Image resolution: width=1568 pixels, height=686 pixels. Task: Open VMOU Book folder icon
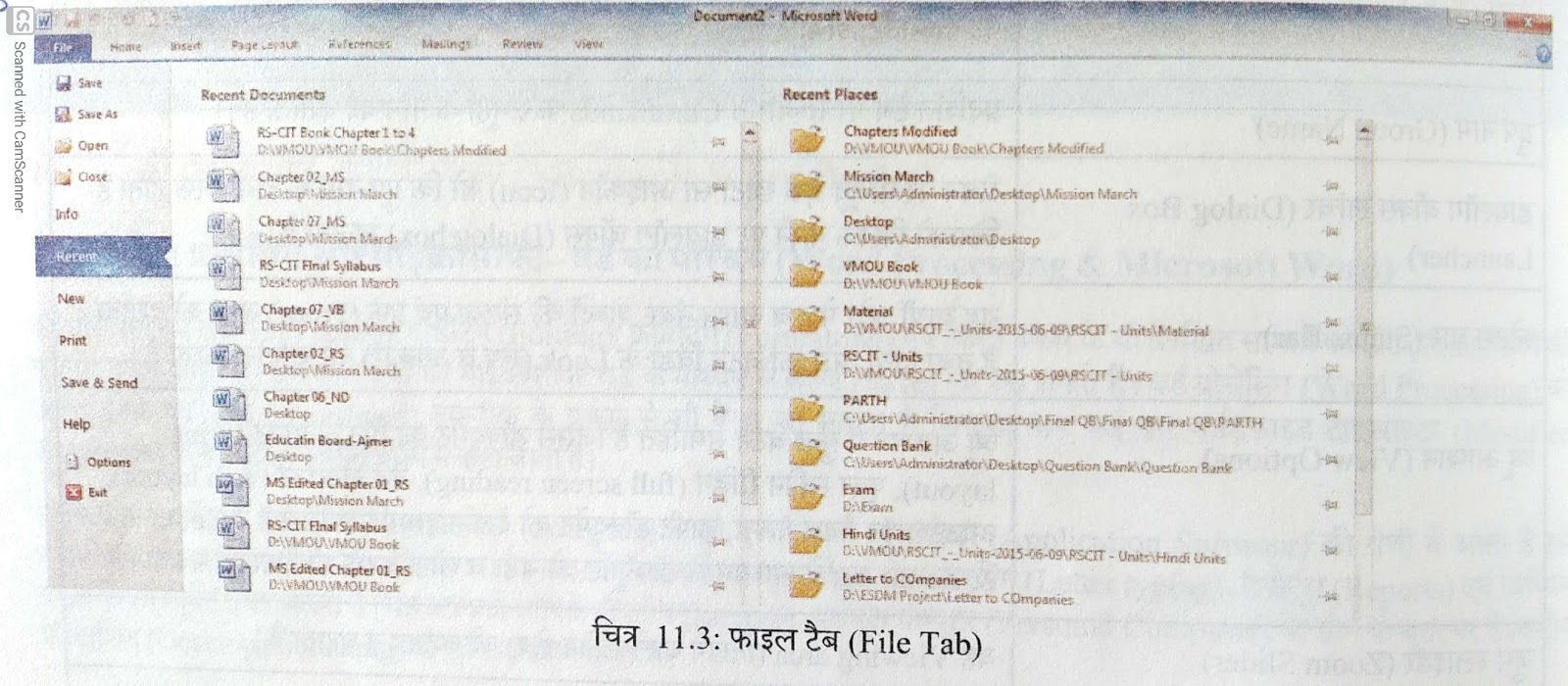click(x=808, y=274)
